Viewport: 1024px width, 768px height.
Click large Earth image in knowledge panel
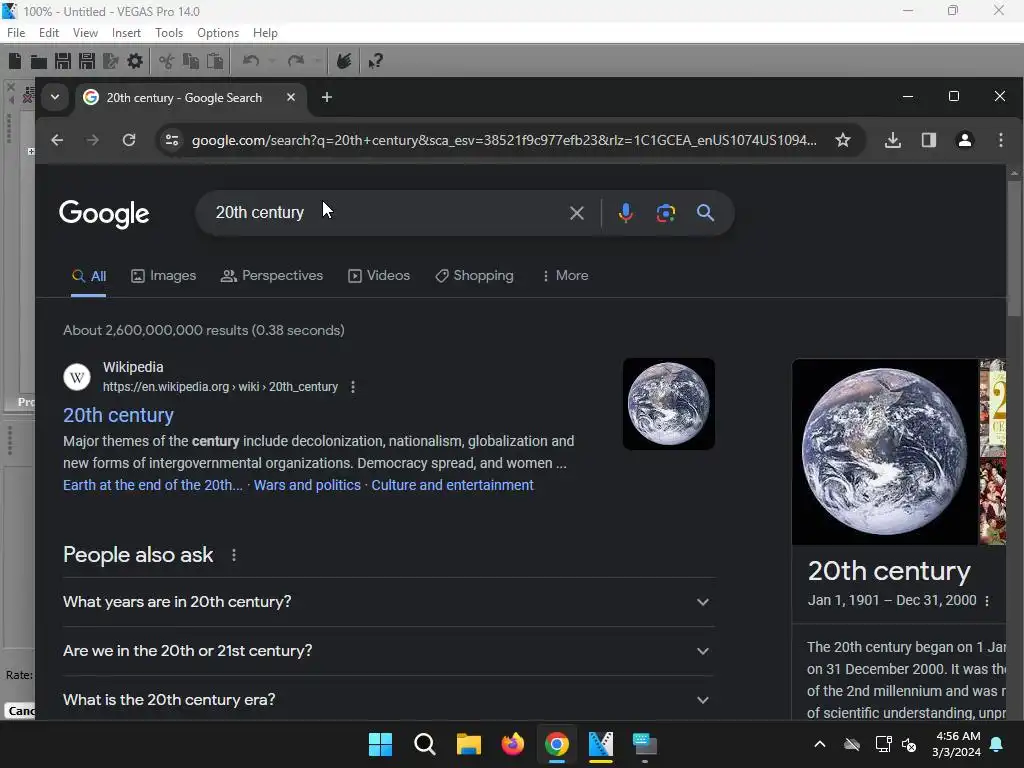(x=885, y=451)
